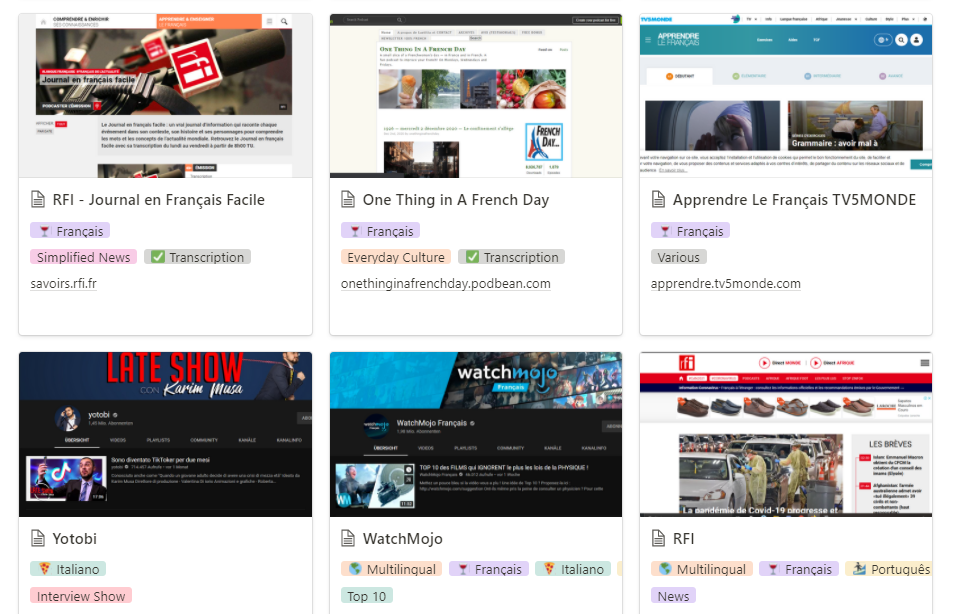Image resolution: width=964 pixels, height=614 pixels.
Task: Click the Multilingual tag on WatchMojo card
Action: point(392,569)
